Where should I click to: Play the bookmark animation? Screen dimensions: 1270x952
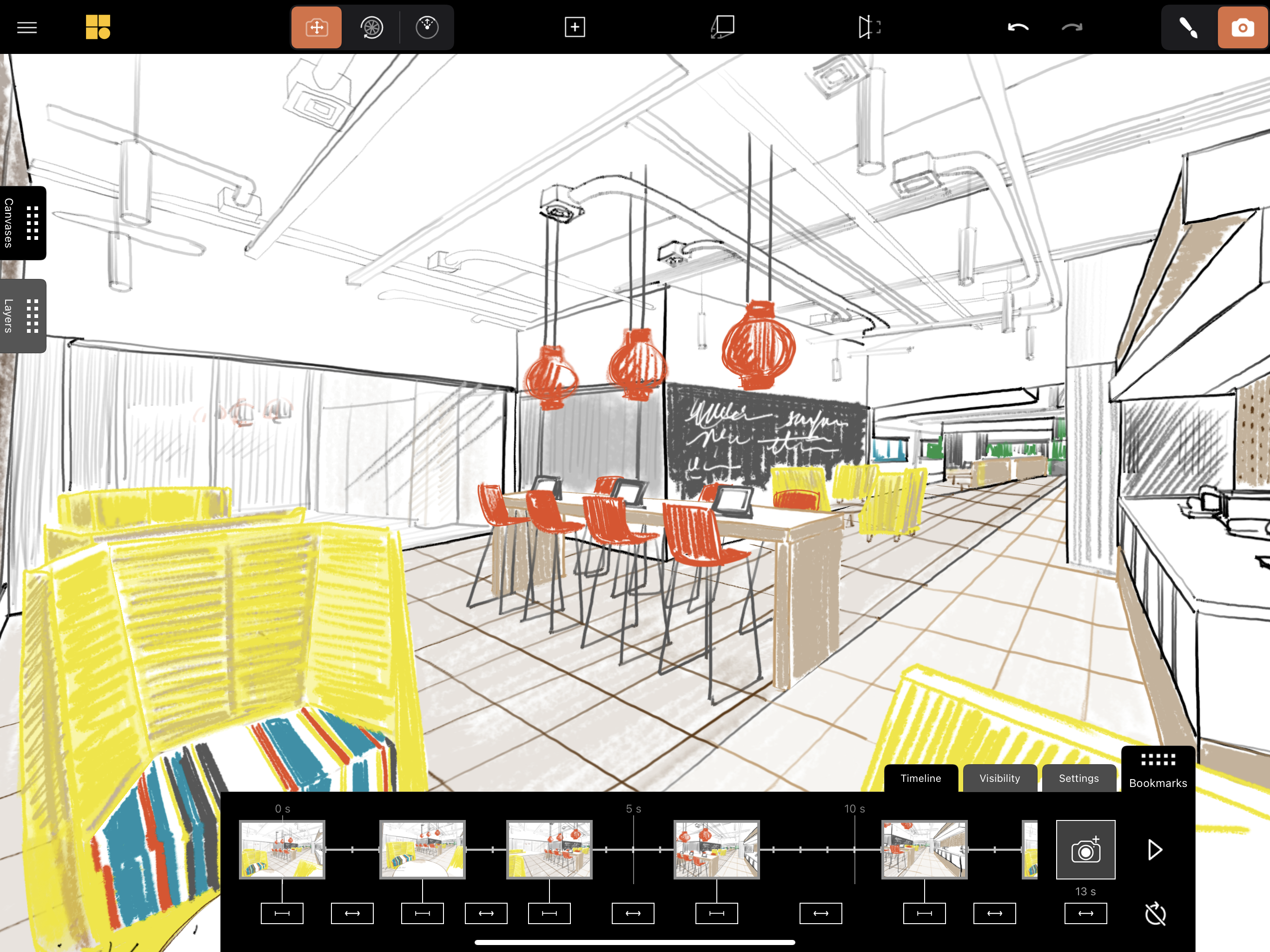tap(1155, 849)
